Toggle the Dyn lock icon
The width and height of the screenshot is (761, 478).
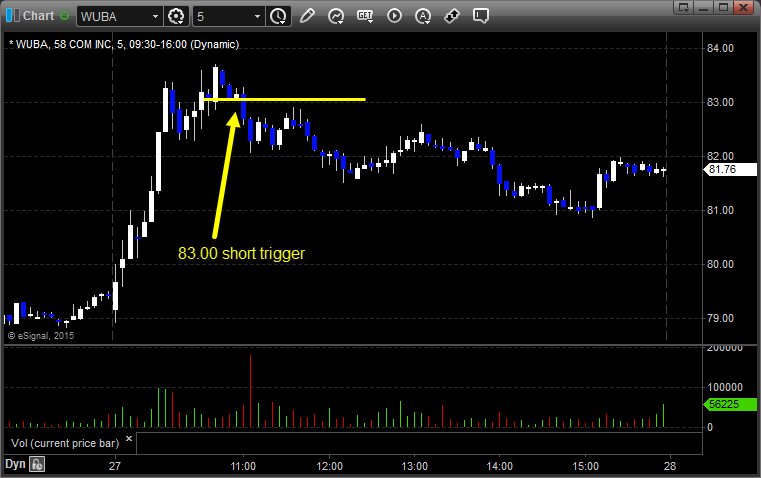pos(37,464)
